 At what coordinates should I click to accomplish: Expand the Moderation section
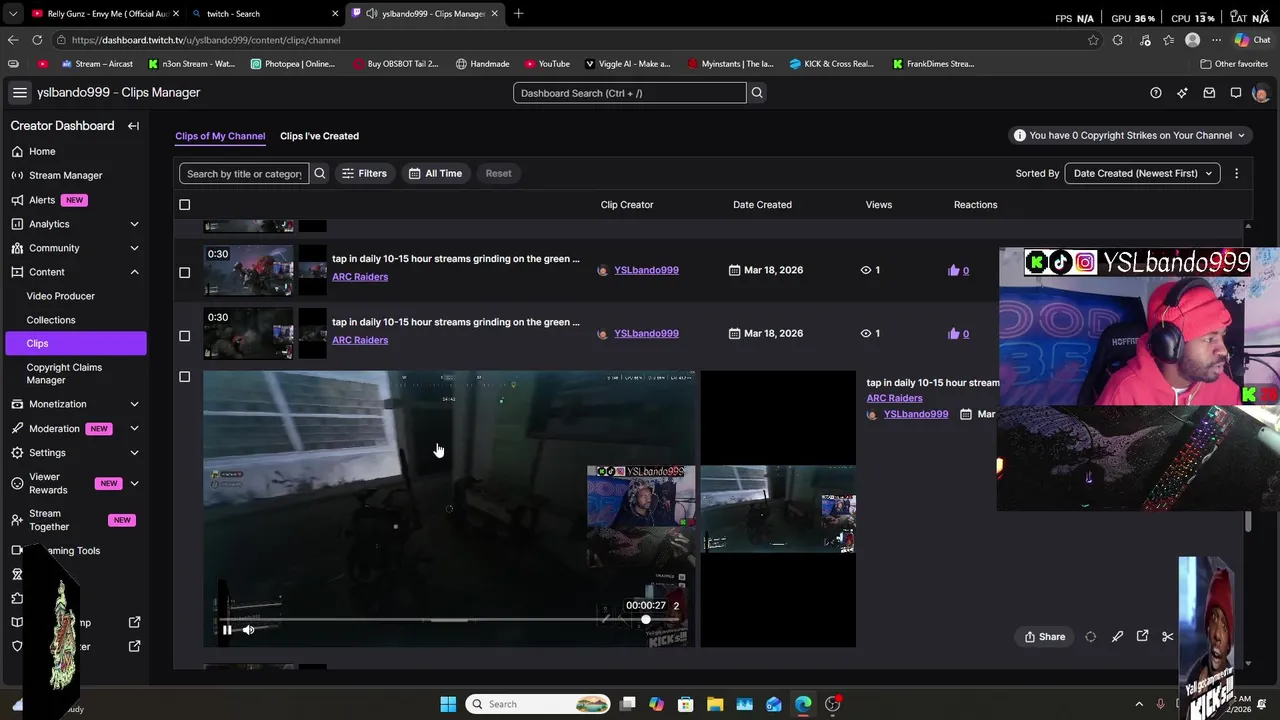pyautogui.click(x=134, y=428)
